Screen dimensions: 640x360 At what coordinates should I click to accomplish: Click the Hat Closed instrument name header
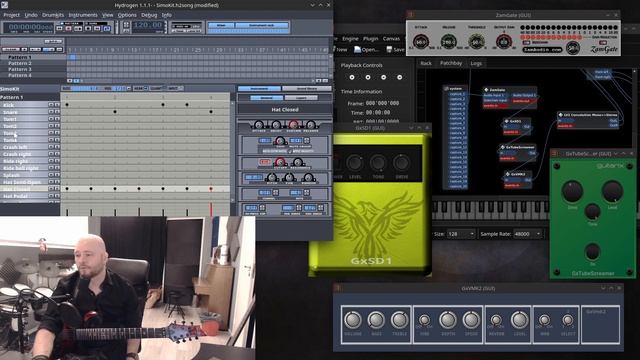[284, 109]
